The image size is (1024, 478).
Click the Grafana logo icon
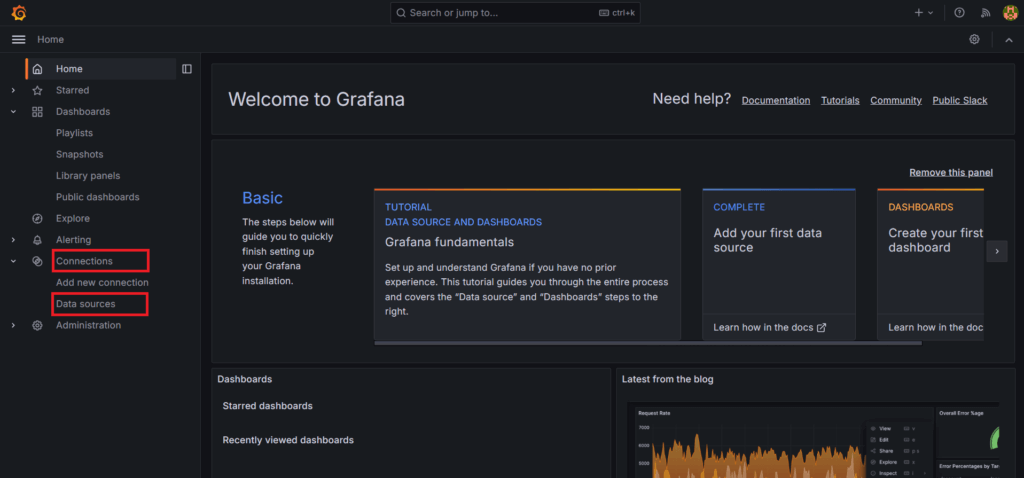pos(19,13)
